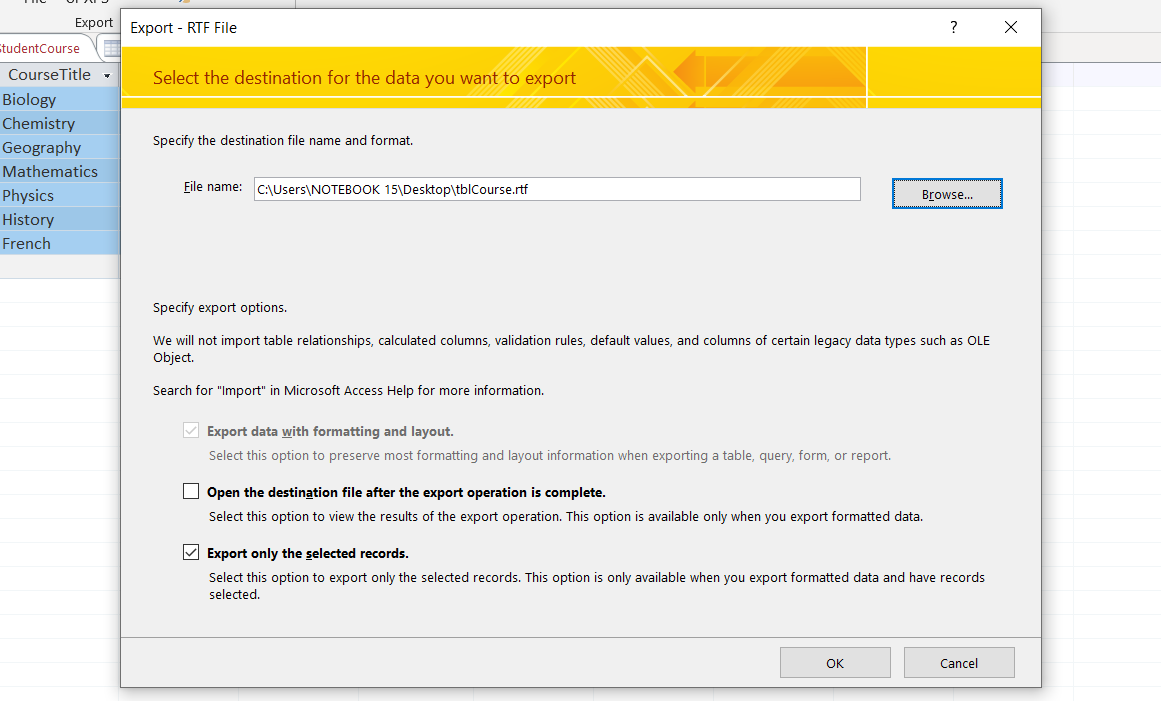
Task: Open Help with the question mark icon
Action: pyautogui.click(x=953, y=27)
